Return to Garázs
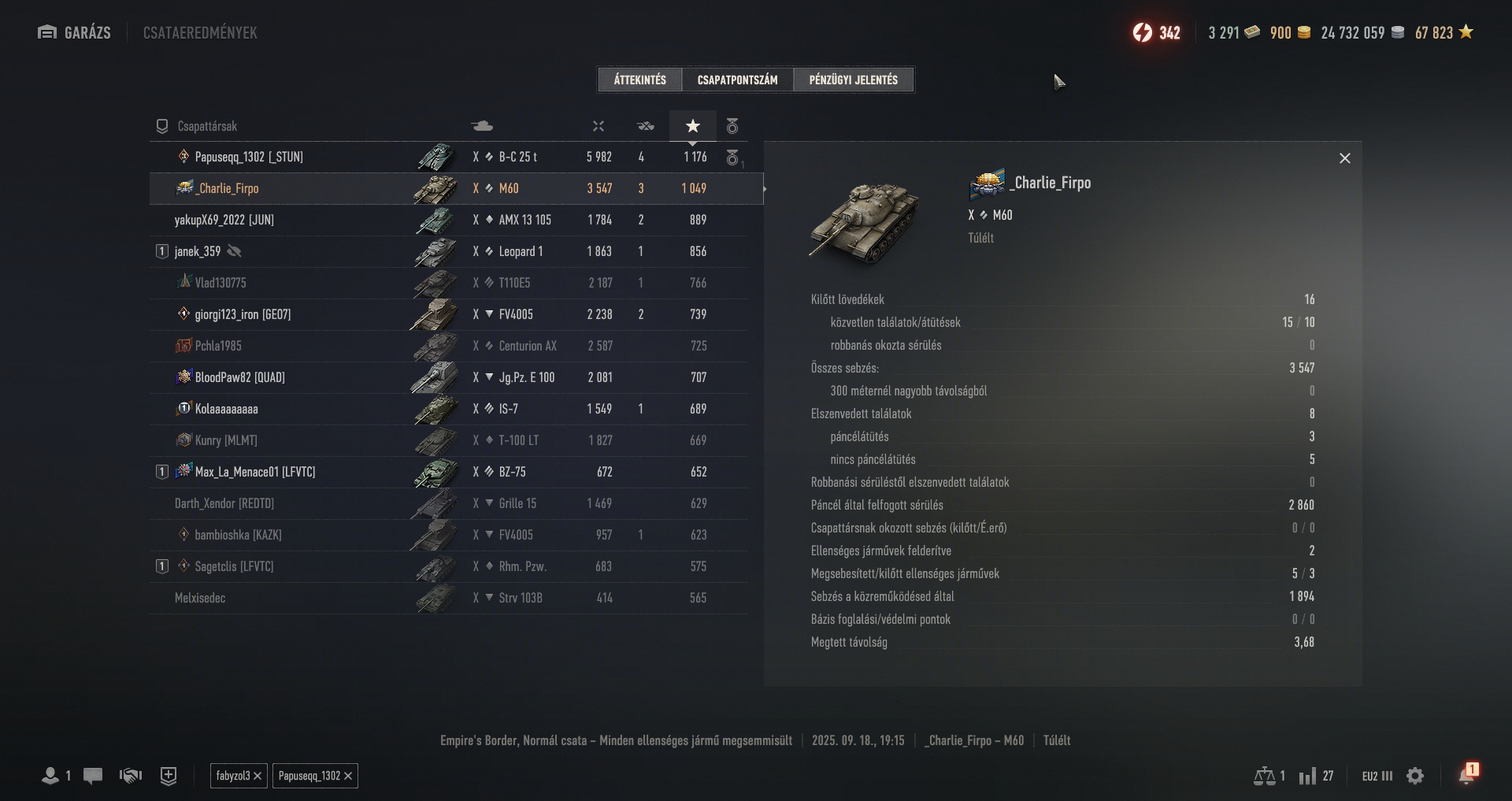The image size is (1512, 801). pyautogui.click(x=75, y=32)
